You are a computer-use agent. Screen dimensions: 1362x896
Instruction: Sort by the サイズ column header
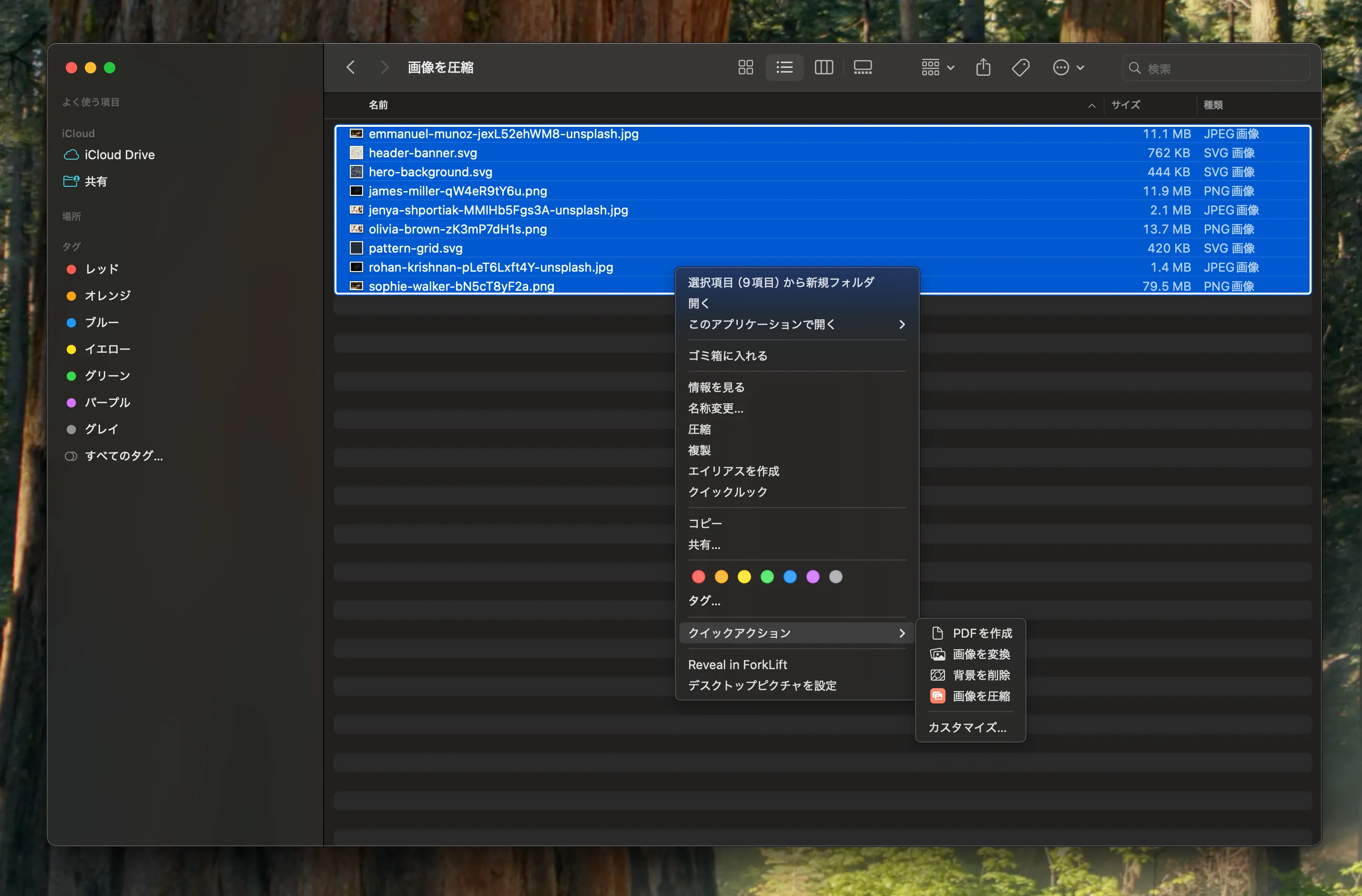point(1125,105)
